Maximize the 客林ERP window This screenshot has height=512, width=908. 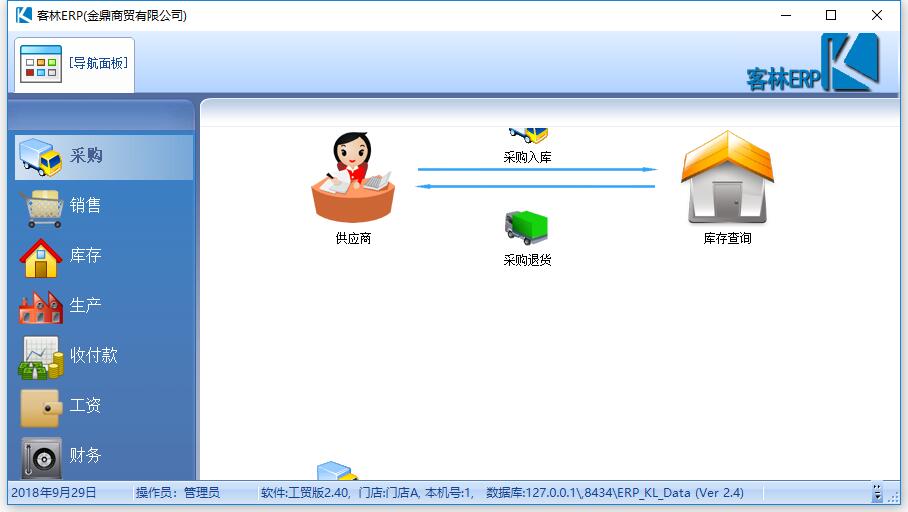tap(831, 15)
